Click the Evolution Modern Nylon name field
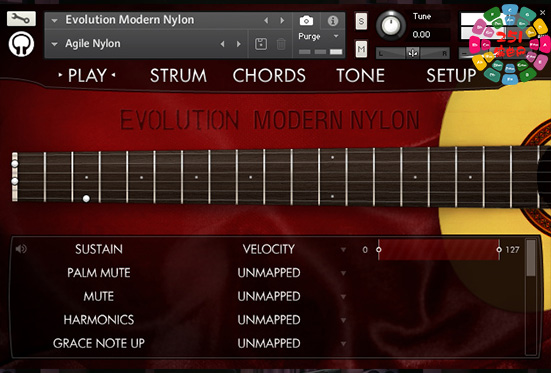 coord(130,20)
